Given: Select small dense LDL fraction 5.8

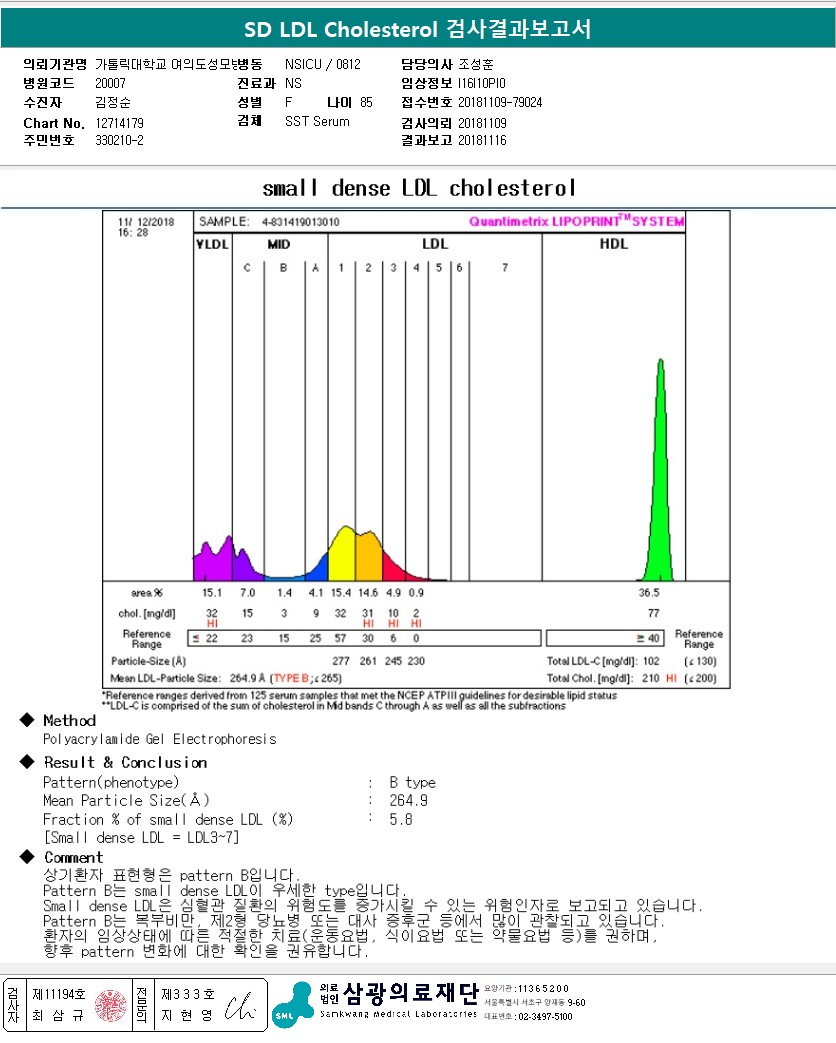Looking at the screenshot, I should pyautogui.click(x=401, y=820).
